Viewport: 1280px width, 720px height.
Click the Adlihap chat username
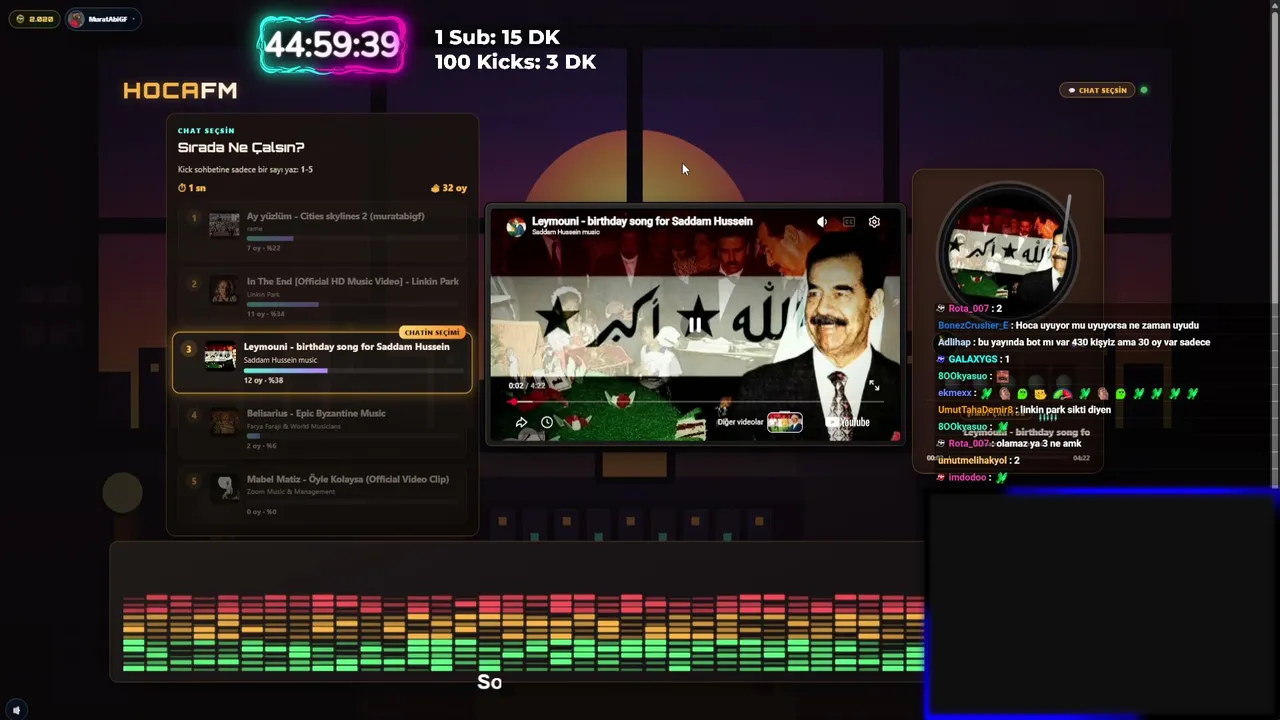(x=954, y=342)
